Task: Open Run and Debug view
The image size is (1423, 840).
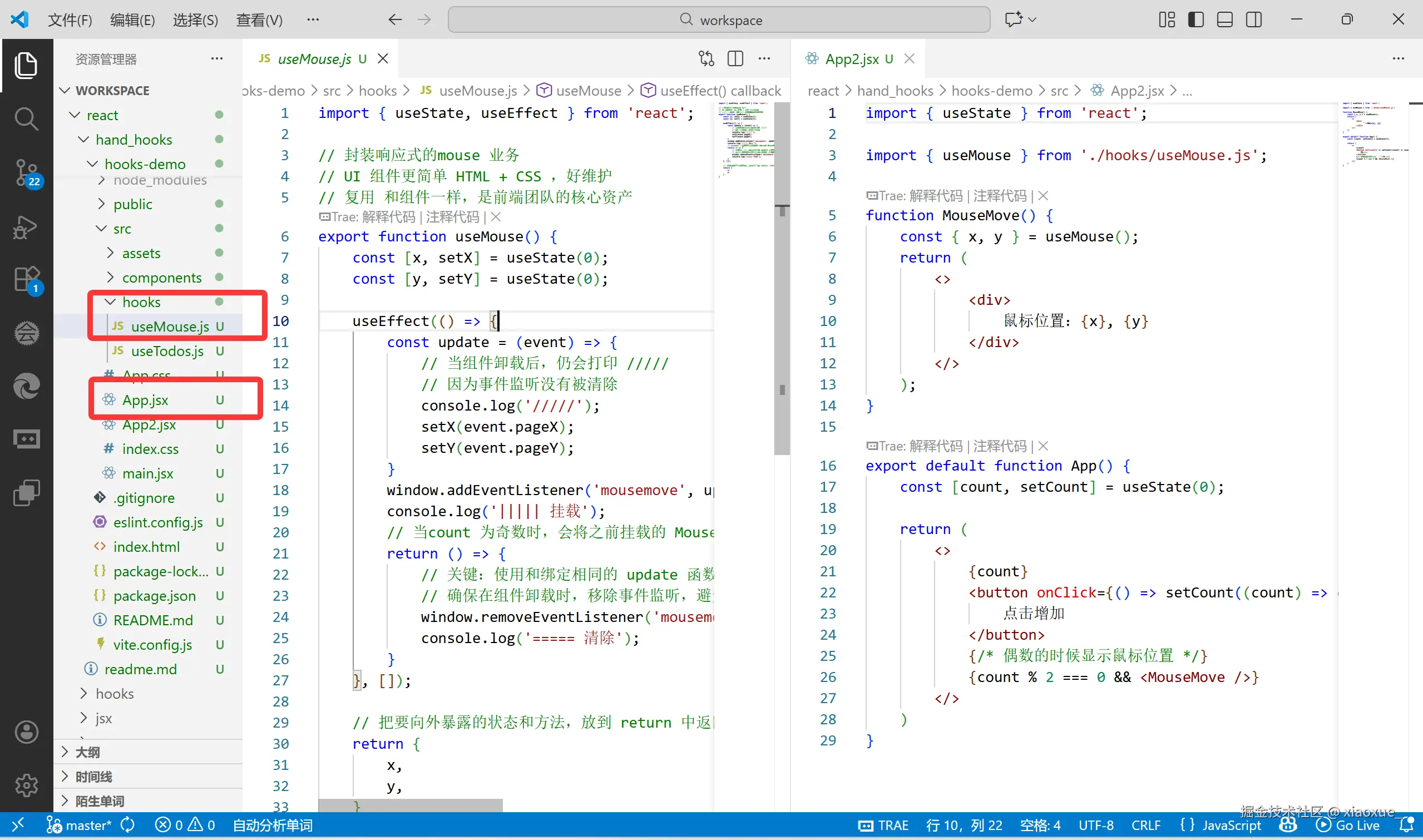Action: point(26,227)
